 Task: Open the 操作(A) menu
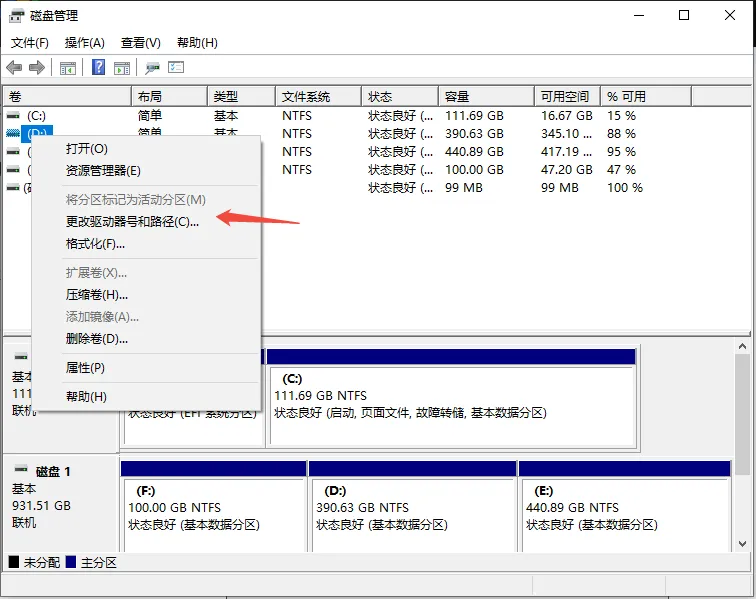pyautogui.click(x=85, y=43)
